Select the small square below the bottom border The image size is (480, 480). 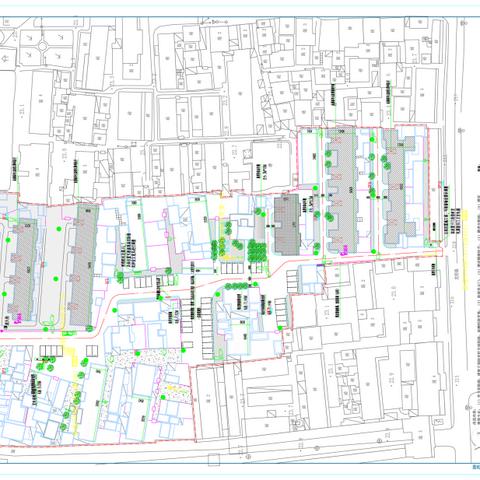[x=214, y=460]
